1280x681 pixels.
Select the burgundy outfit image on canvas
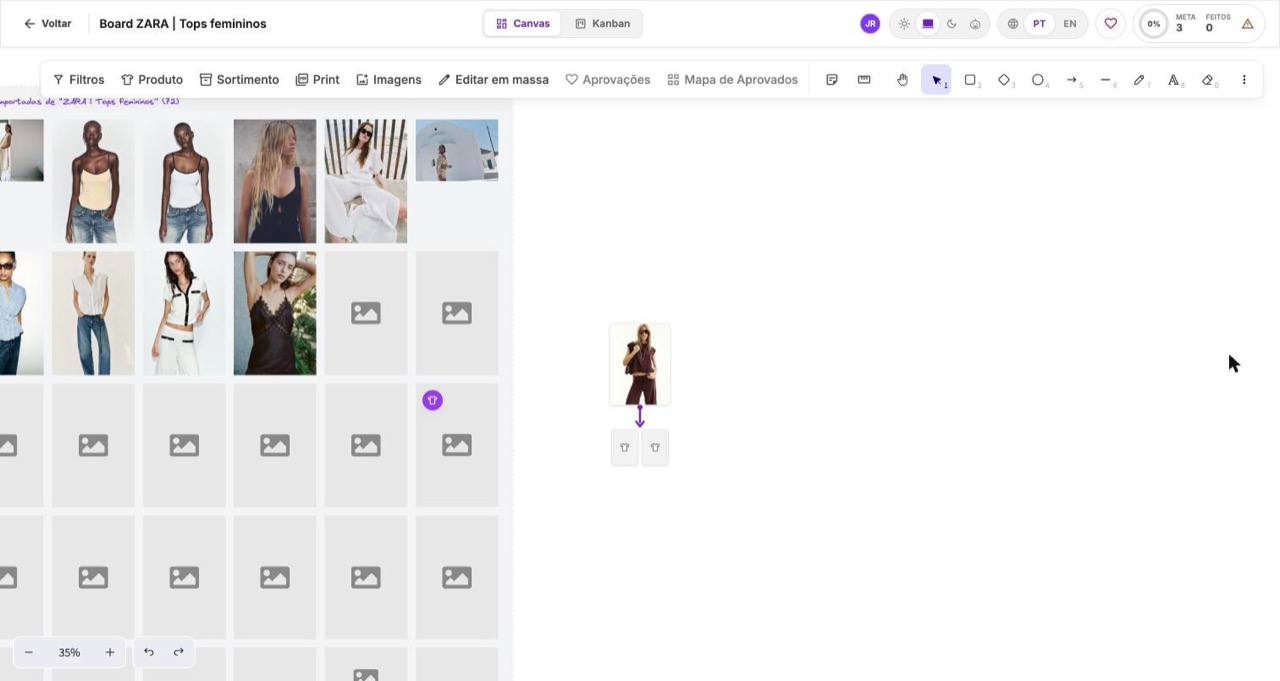[640, 364]
